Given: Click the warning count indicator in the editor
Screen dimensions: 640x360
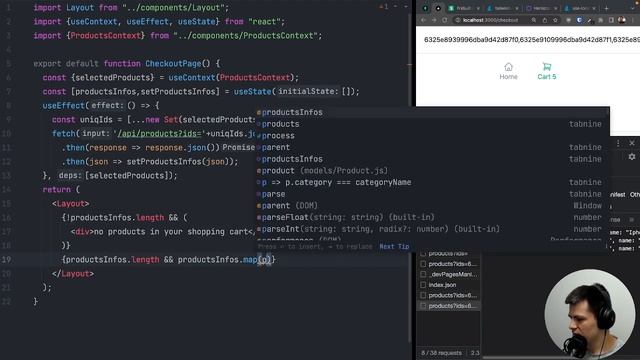Looking at the screenshot, I should pyautogui.click(x=384, y=7).
